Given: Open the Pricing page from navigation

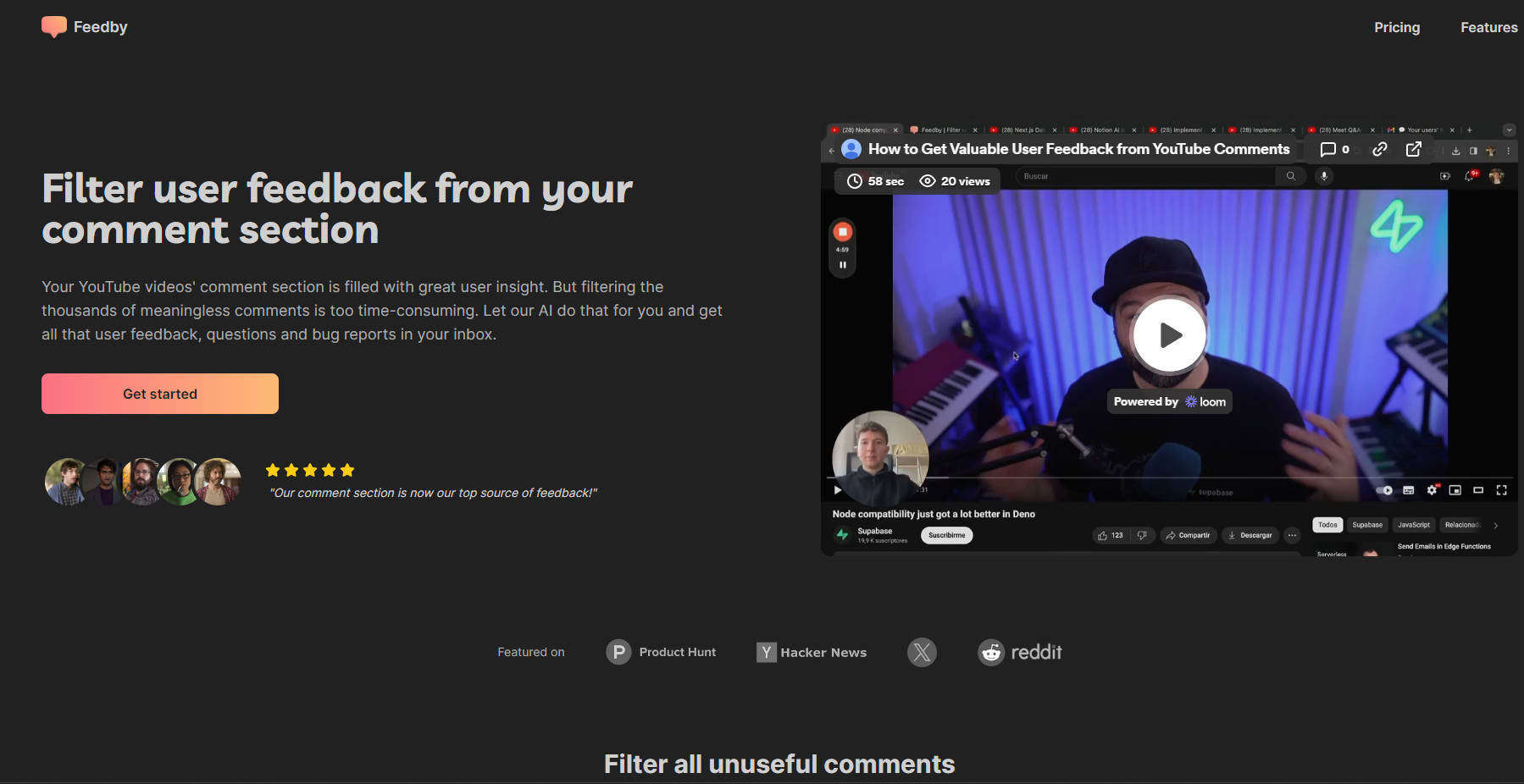Looking at the screenshot, I should click(x=1396, y=27).
